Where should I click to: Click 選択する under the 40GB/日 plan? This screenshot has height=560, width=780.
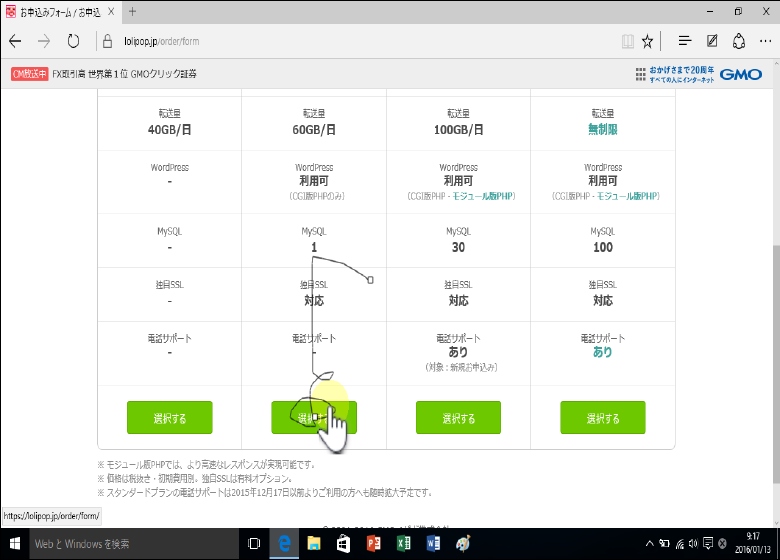pos(170,418)
